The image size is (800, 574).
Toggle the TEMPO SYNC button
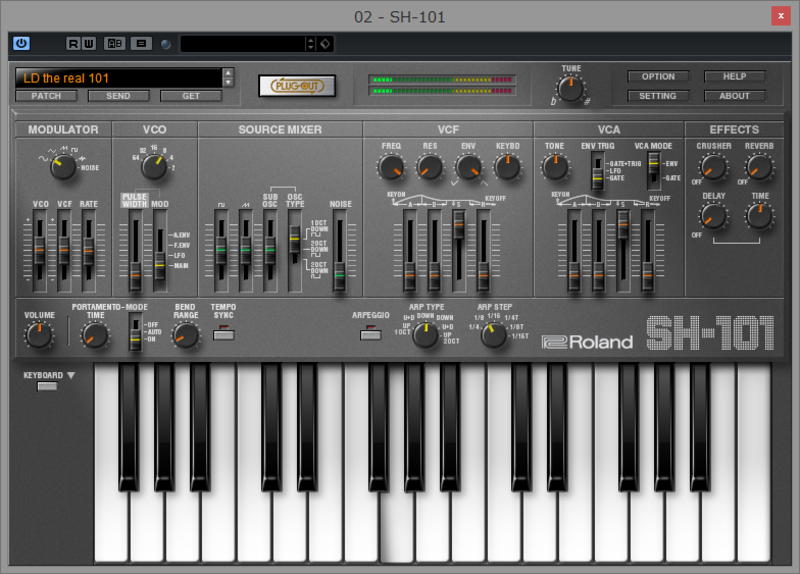223,334
